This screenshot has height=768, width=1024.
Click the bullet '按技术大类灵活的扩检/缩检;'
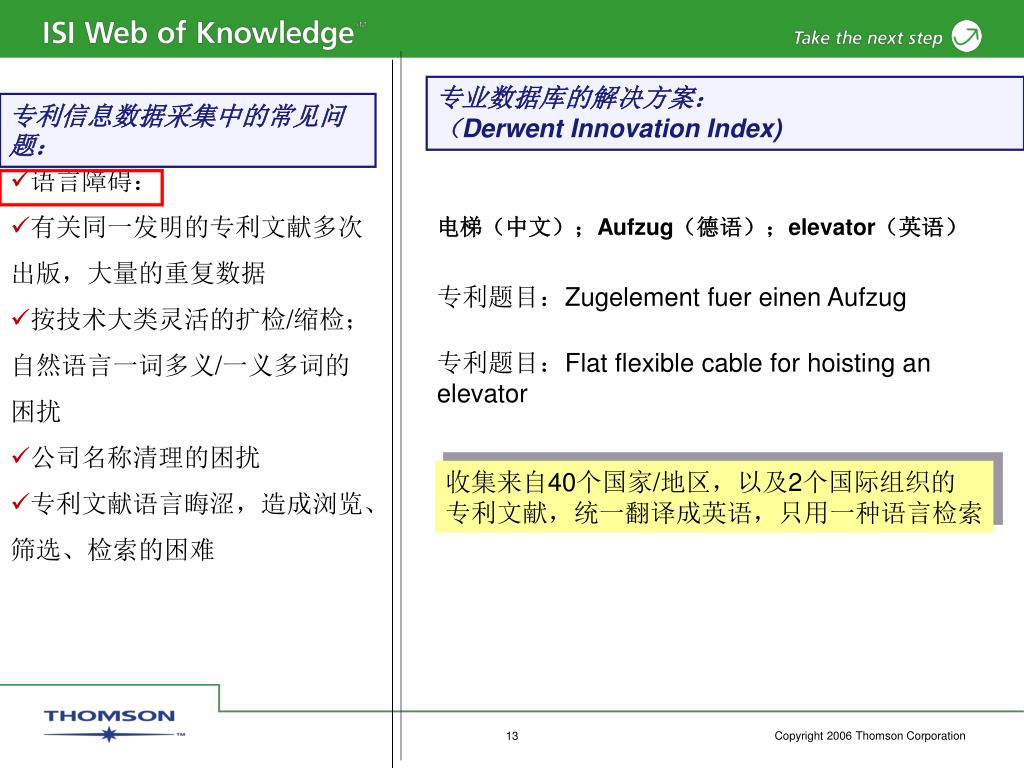tap(184, 319)
